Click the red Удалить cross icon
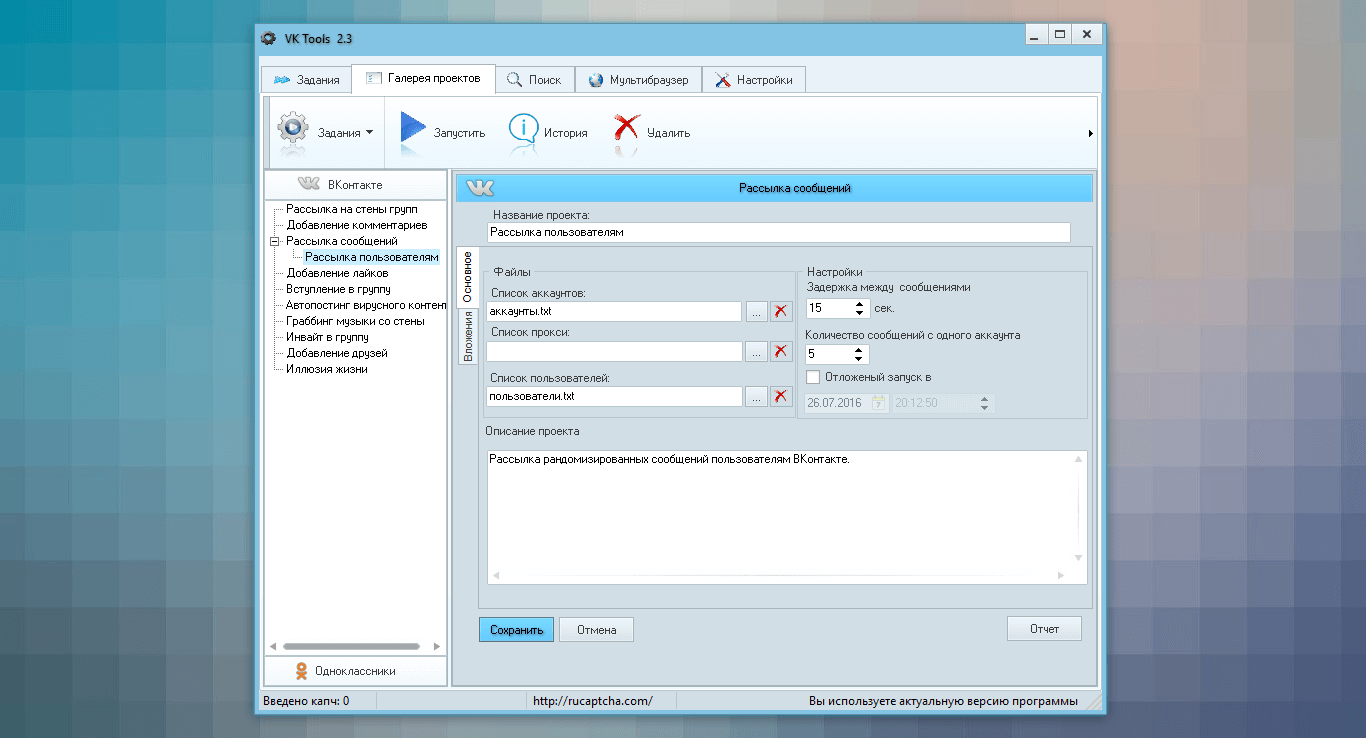This screenshot has width=1366, height=738. 626,131
